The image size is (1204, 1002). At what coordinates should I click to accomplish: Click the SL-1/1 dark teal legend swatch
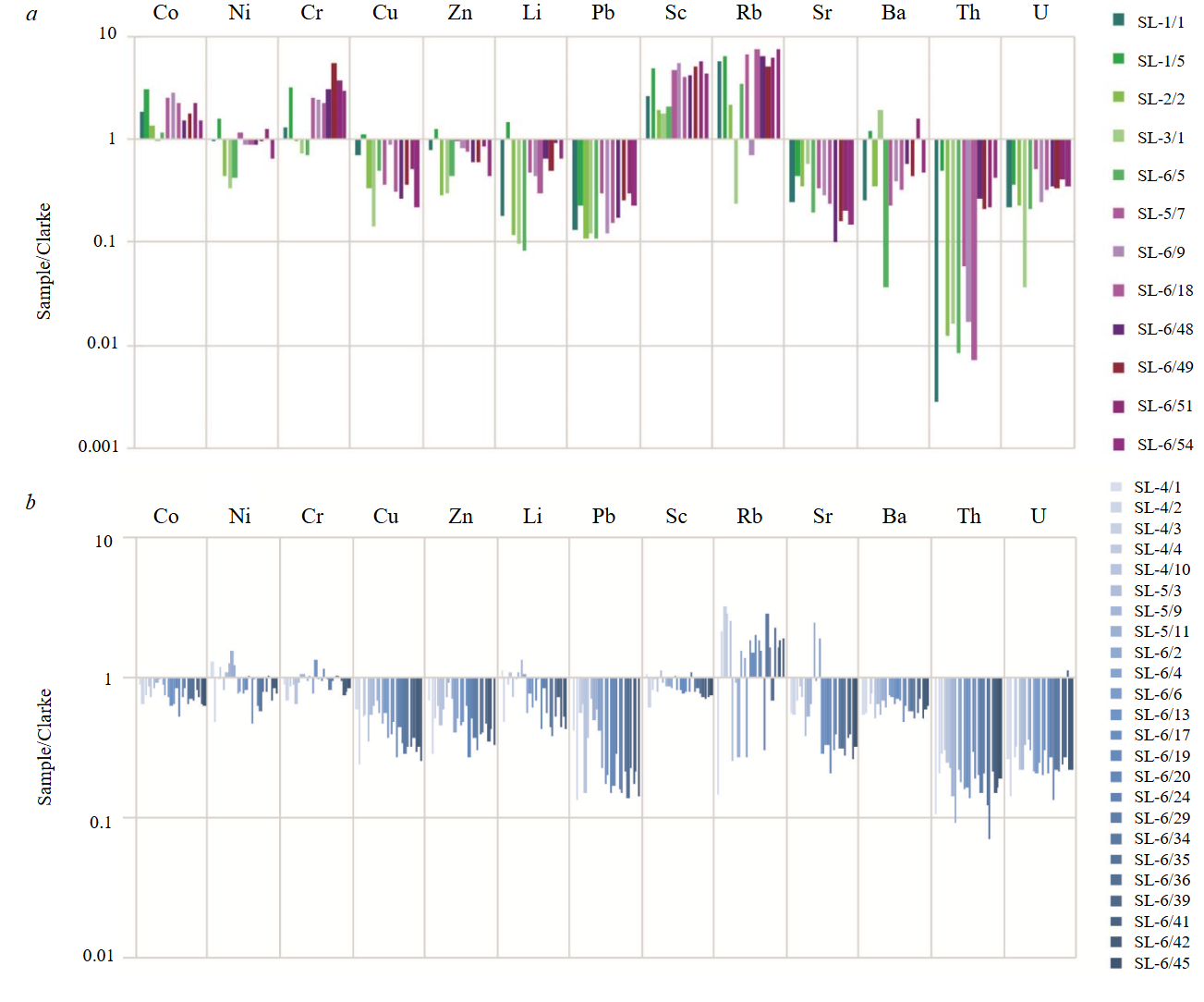(x=1118, y=20)
